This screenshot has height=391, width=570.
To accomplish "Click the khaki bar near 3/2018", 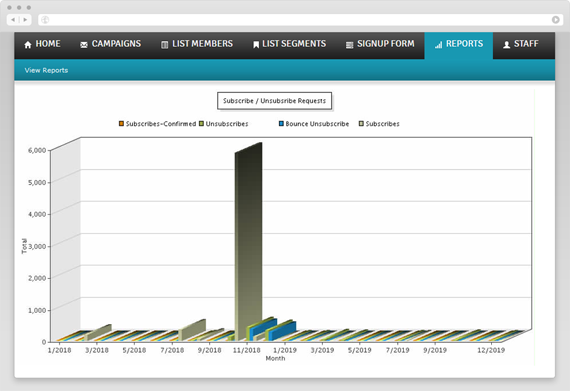I will (97, 332).
